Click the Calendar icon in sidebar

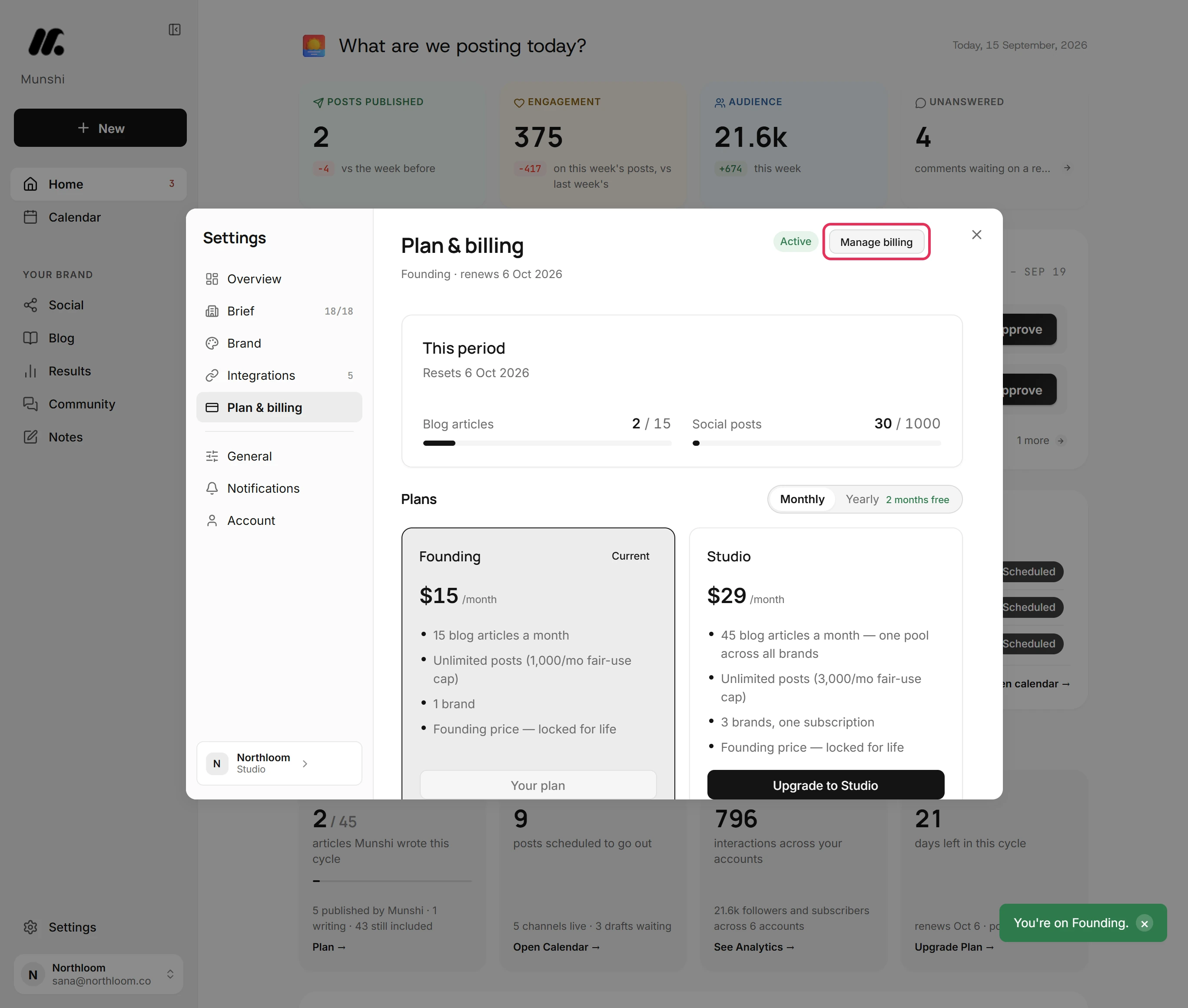pyautogui.click(x=30, y=217)
